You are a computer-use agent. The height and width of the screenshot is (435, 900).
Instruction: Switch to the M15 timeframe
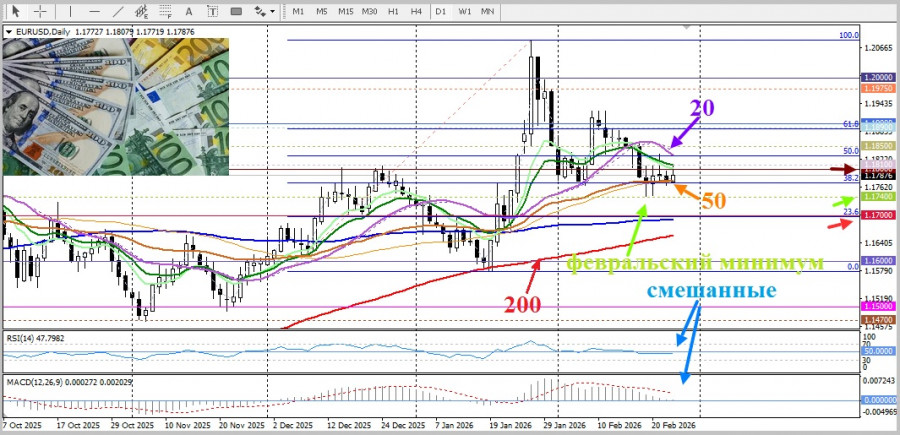click(346, 11)
